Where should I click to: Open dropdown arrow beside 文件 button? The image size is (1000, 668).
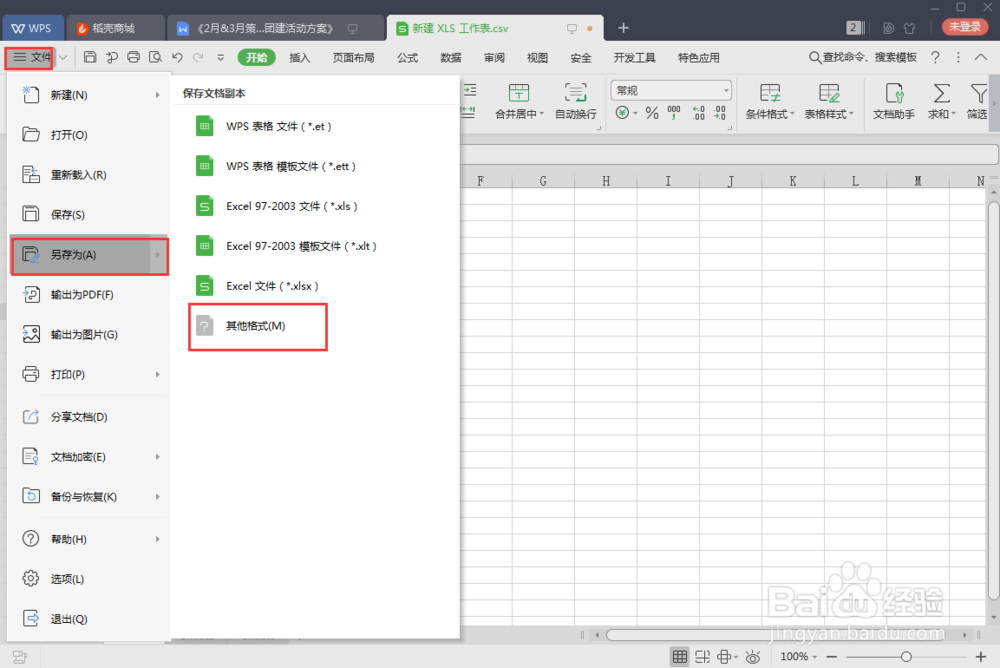pyautogui.click(x=63, y=57)
